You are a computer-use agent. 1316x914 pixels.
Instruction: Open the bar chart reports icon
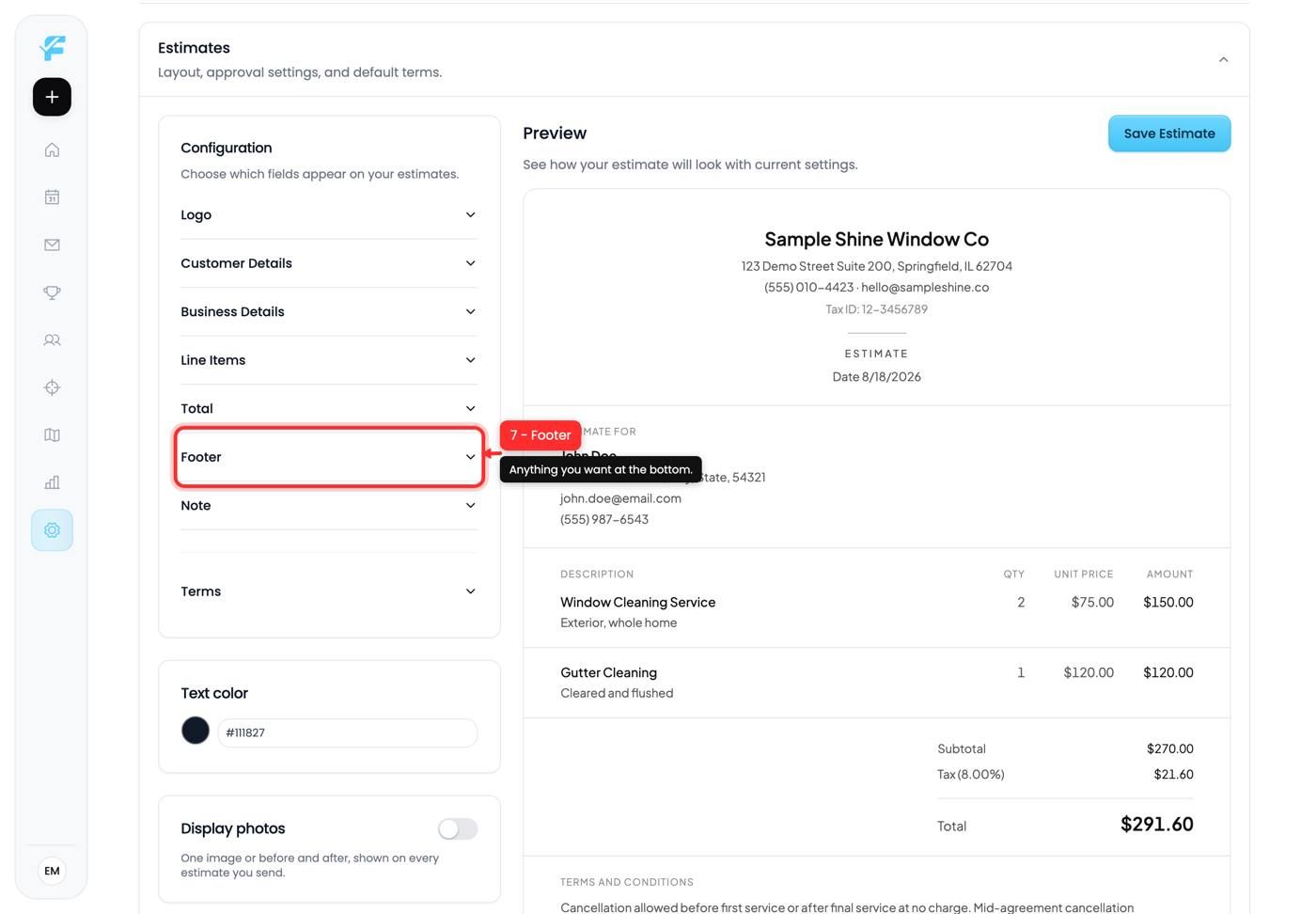(x=52, y=482)
